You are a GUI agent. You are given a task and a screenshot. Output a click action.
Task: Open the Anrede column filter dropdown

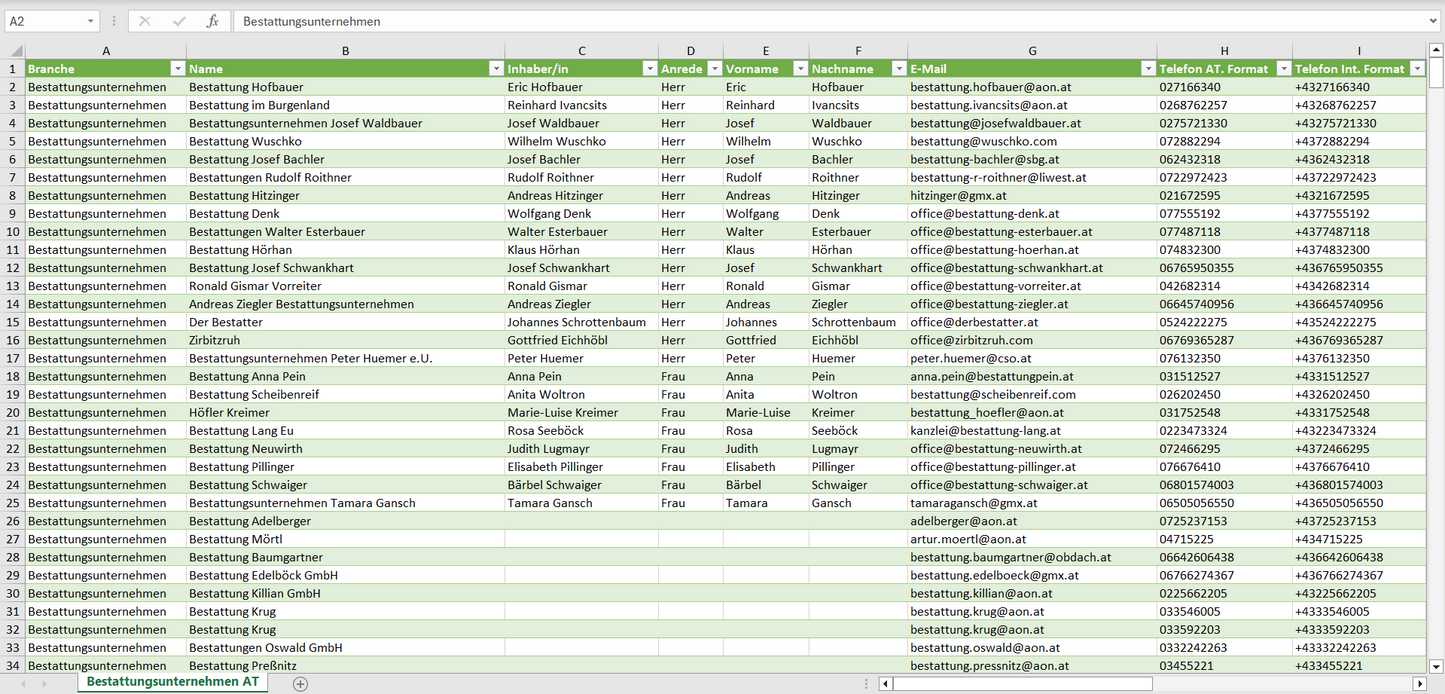pyautogui.click(x=714, y=69)
